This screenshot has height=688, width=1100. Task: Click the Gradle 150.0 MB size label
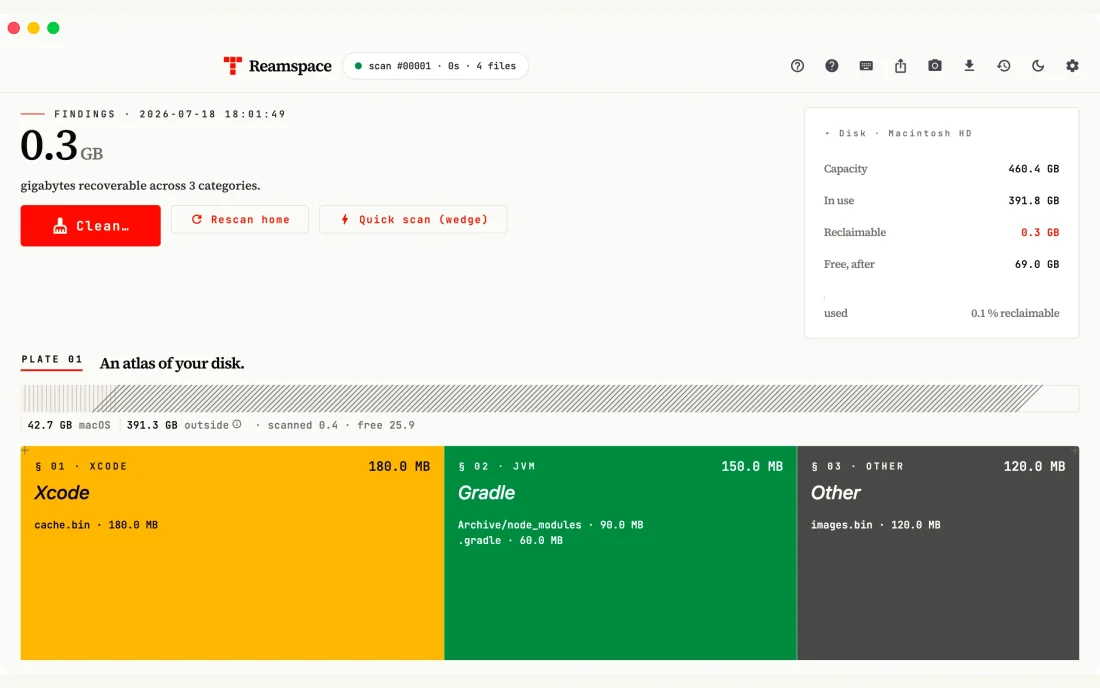[752, 466]
